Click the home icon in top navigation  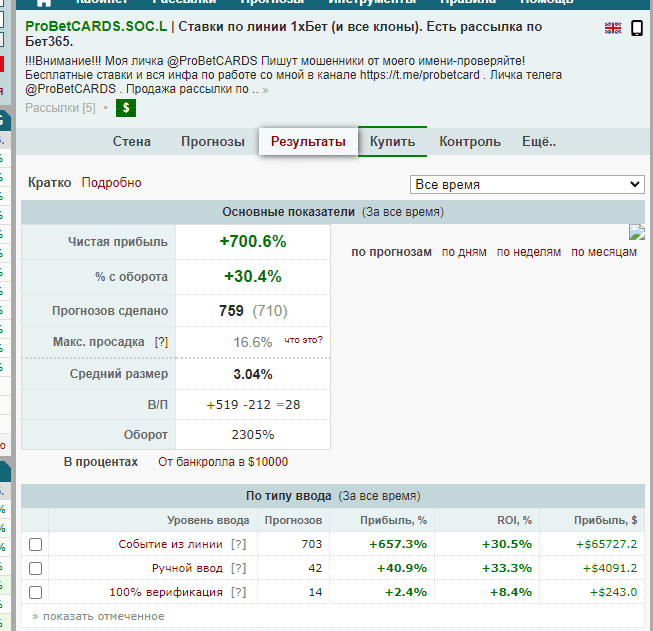click(44, 2)
